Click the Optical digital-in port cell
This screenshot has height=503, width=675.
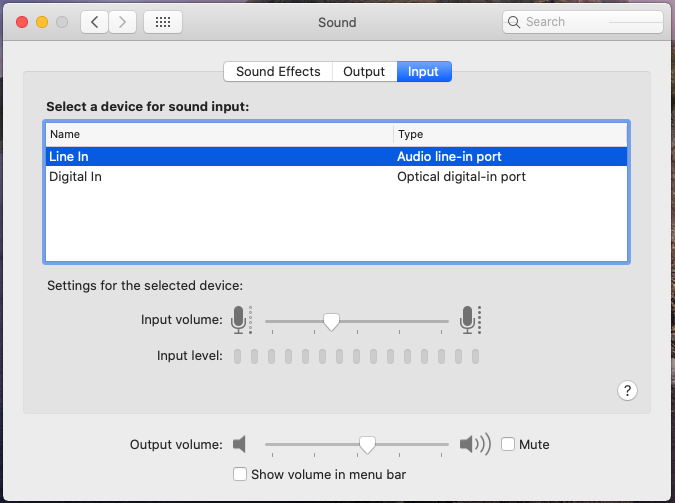[461, 177]
